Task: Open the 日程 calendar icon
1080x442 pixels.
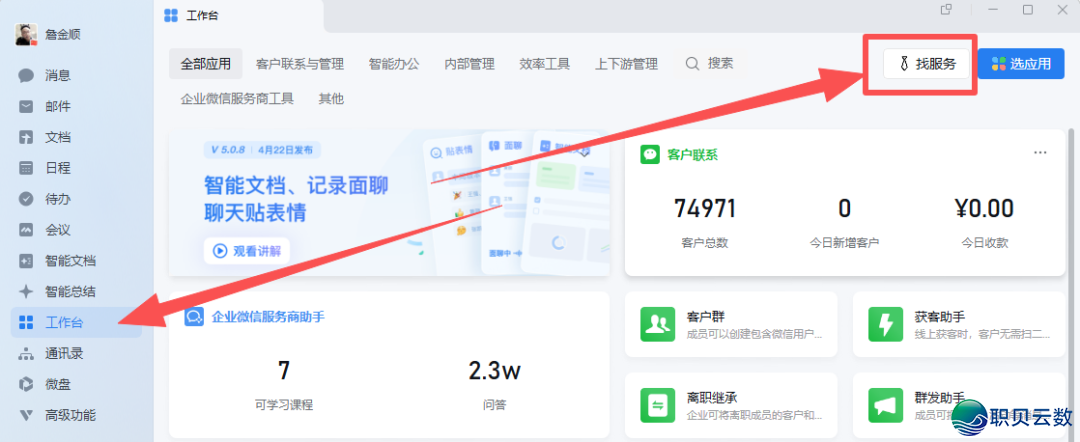Action: click(26, 168)
